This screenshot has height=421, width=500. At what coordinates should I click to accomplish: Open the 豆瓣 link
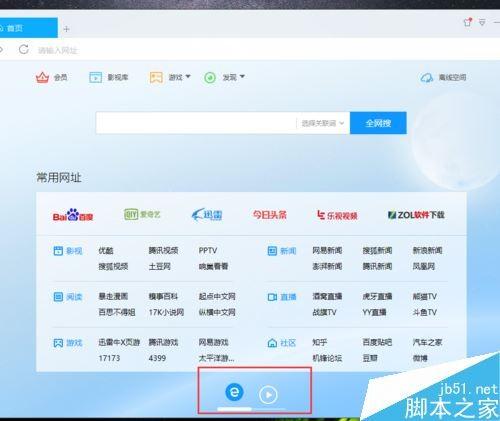tap(370, 358)
